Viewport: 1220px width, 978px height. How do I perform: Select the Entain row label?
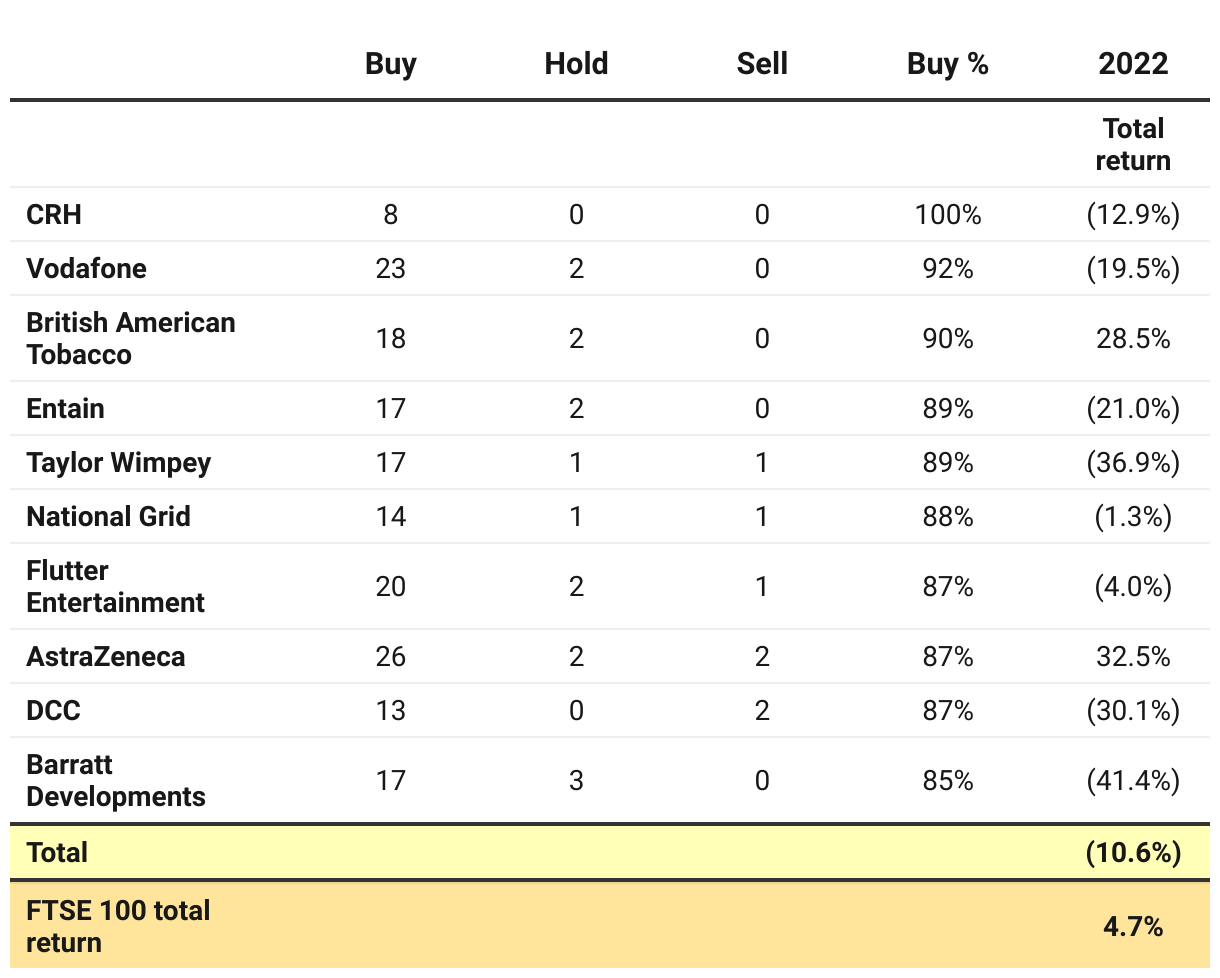65,409
